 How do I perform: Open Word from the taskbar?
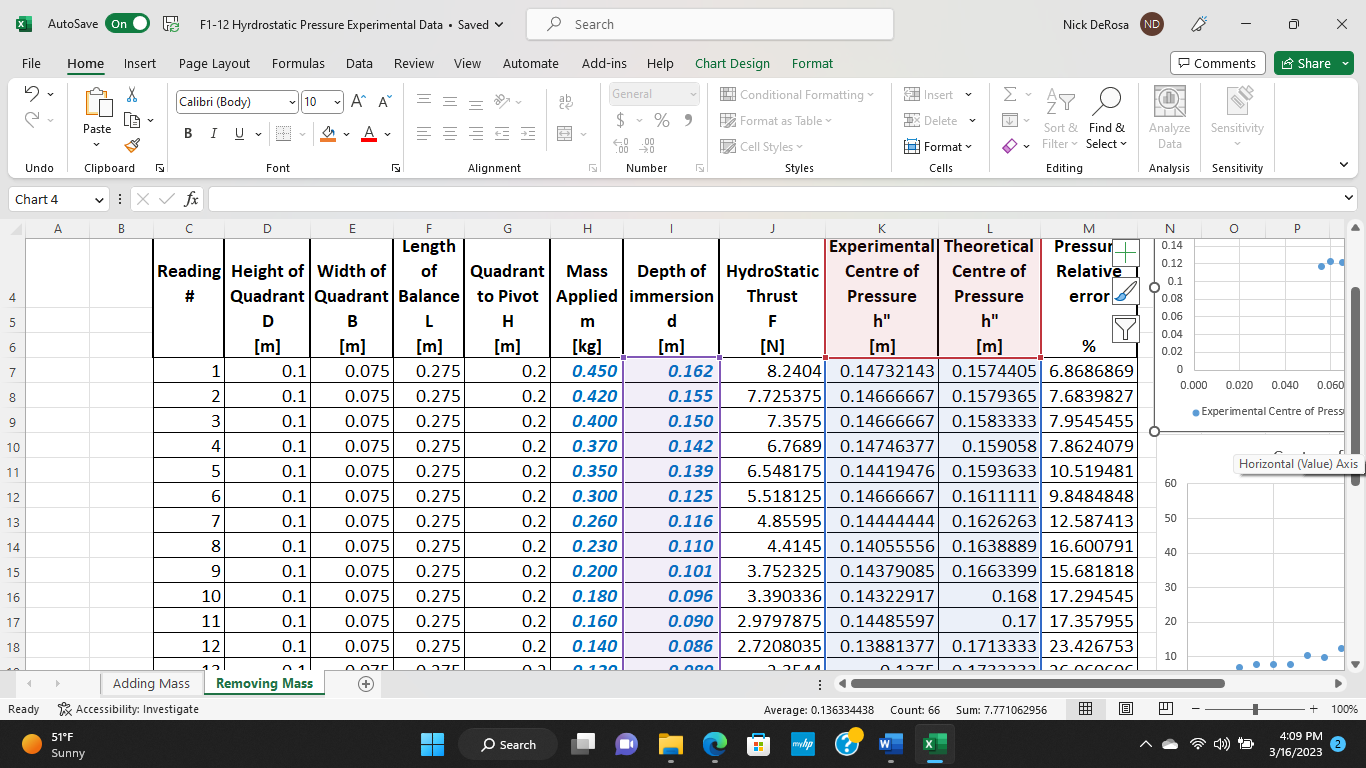click(890, 744)
